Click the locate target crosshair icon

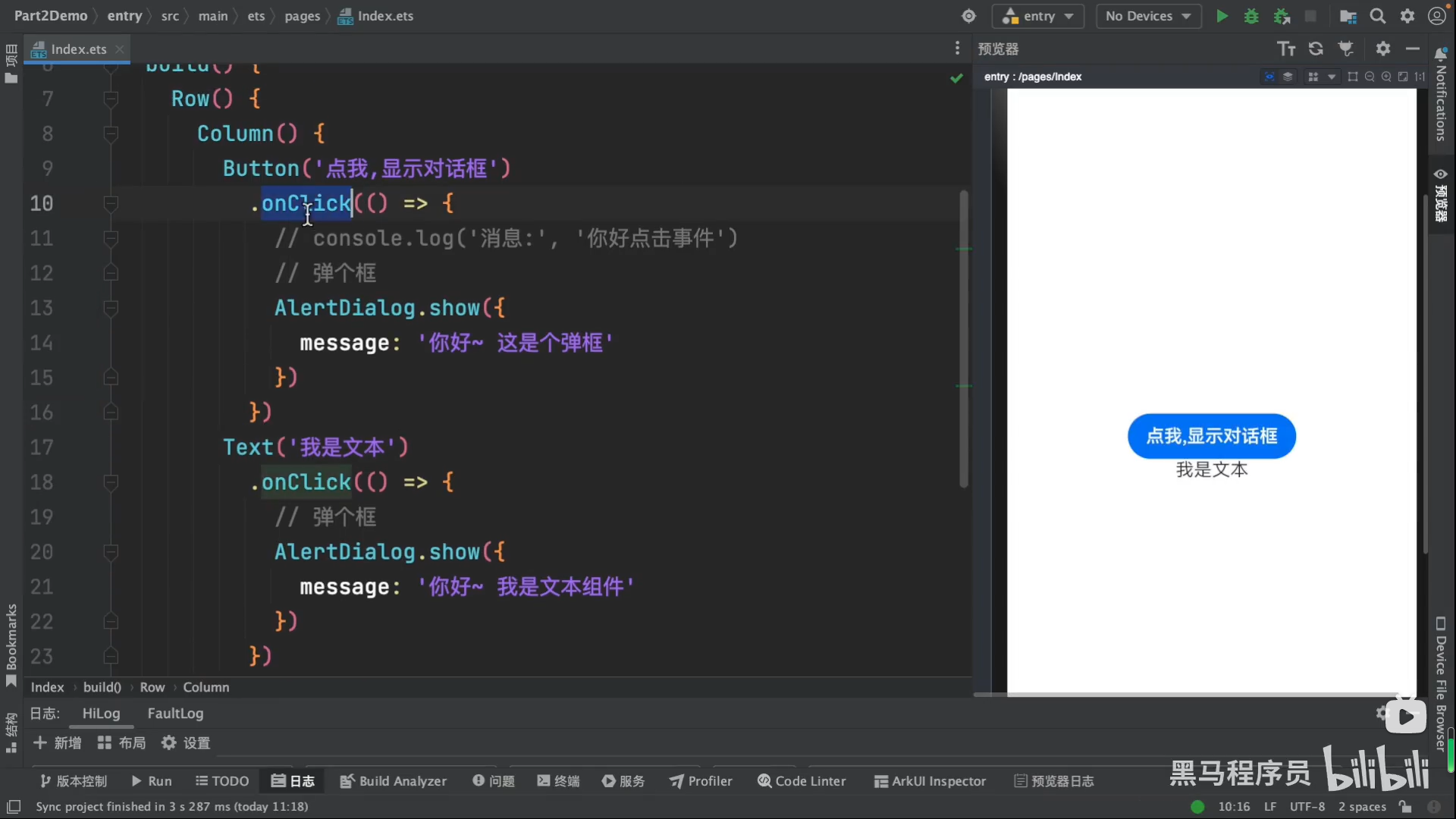(969, 16)
